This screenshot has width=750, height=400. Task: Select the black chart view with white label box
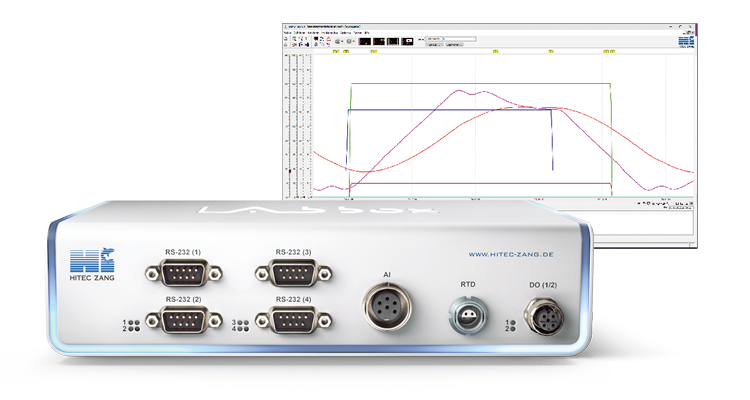[407, 42]
